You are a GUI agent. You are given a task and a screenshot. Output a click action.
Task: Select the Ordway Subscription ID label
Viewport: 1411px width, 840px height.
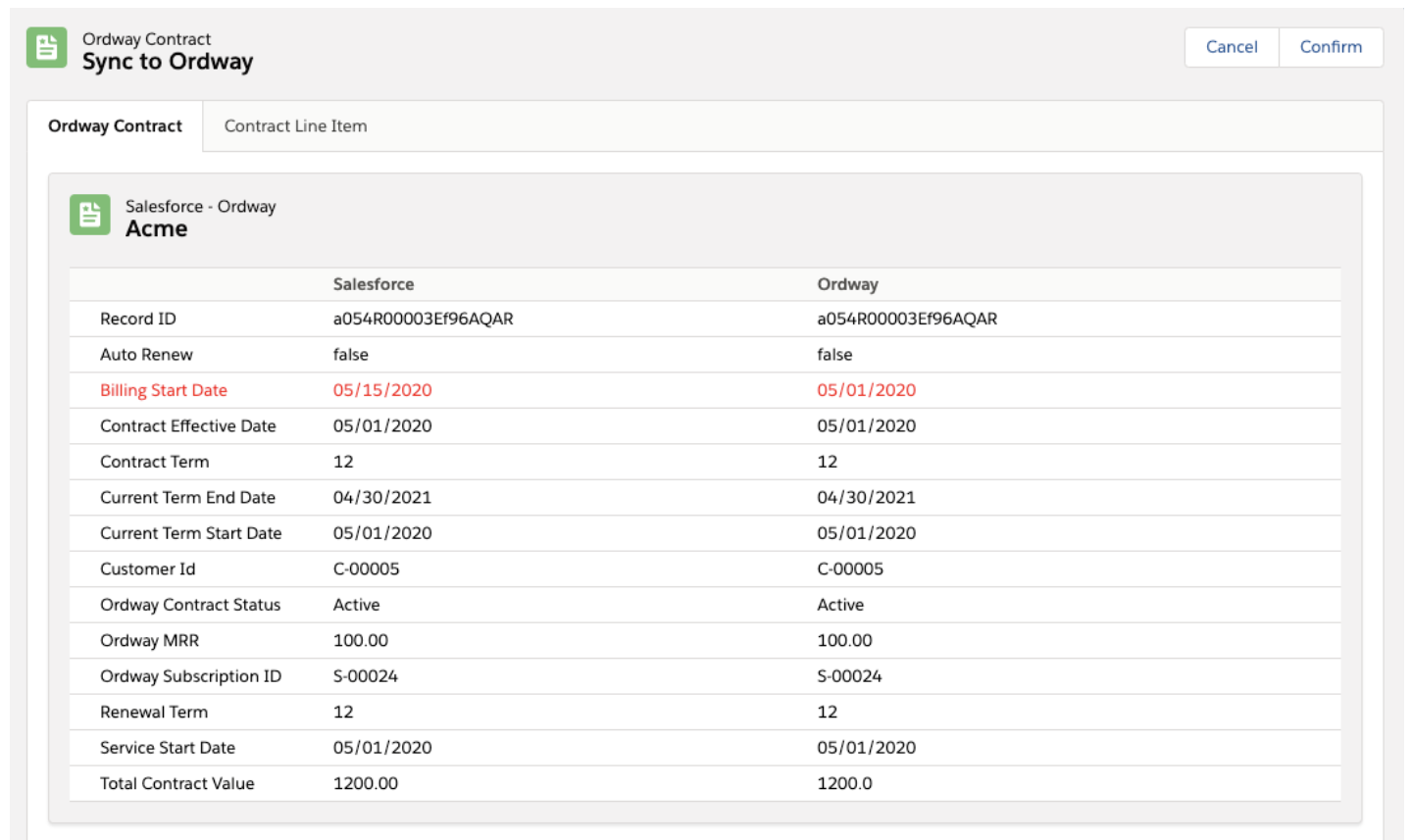click(x=190, y=676)
